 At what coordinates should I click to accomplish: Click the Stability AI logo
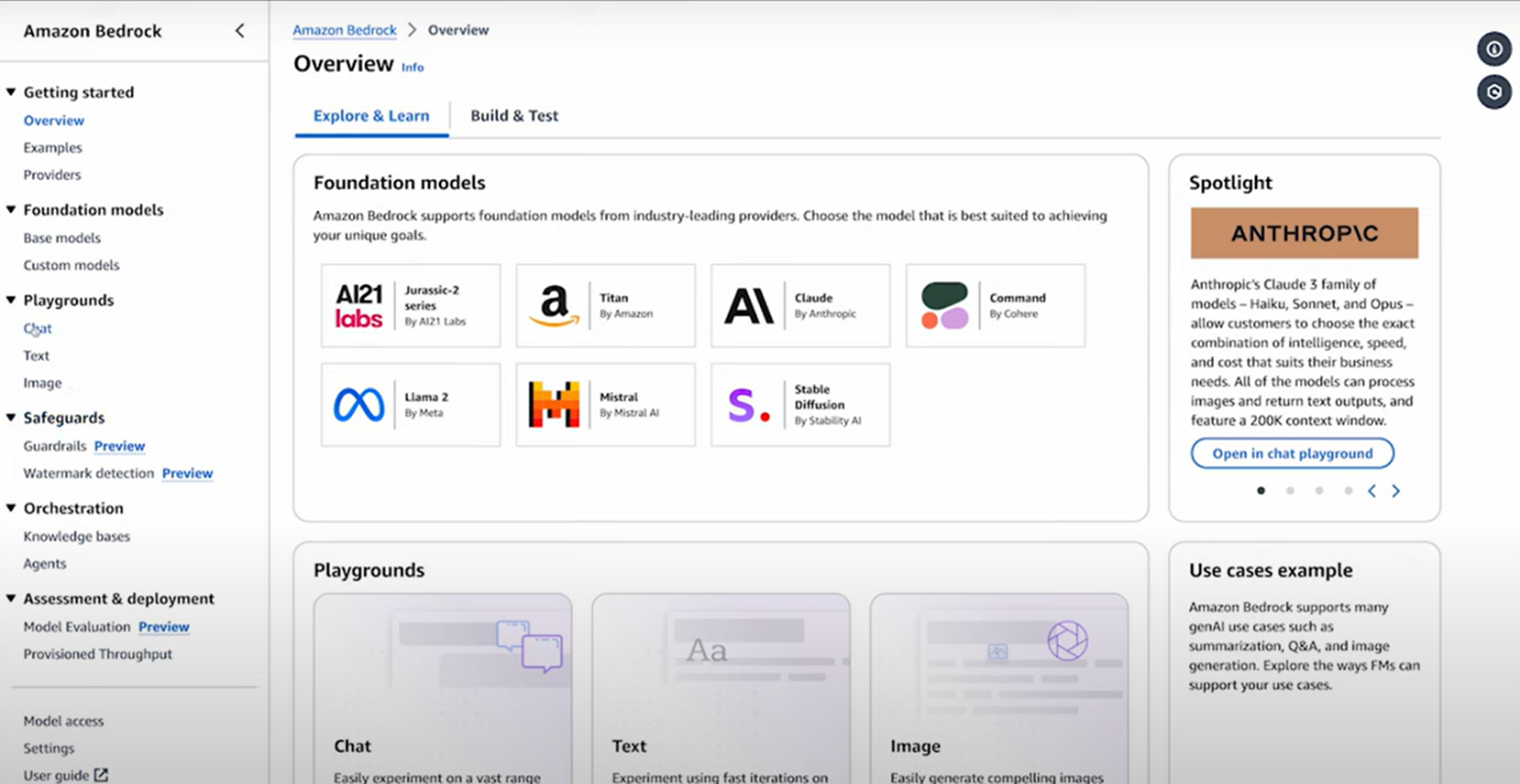coord(749,405)
